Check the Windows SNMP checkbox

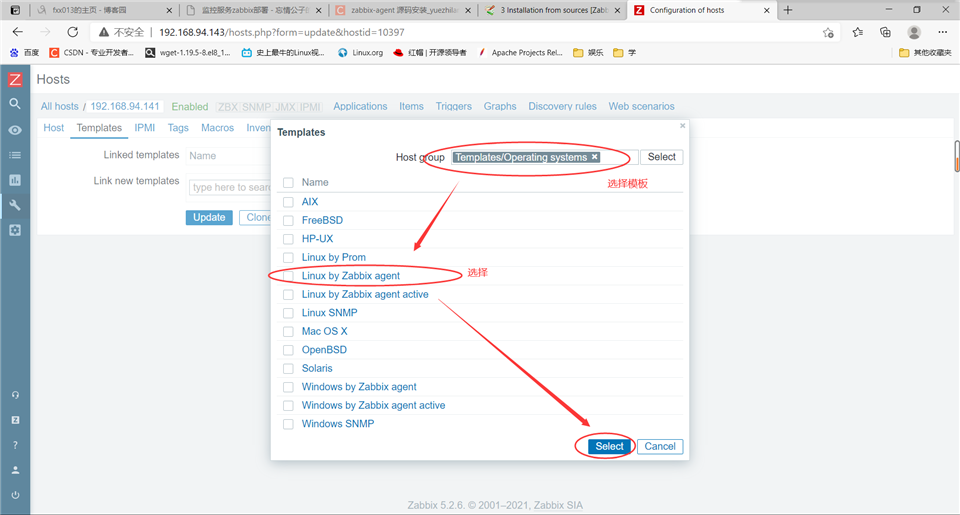pyautogui.click(x=288, y=424)
